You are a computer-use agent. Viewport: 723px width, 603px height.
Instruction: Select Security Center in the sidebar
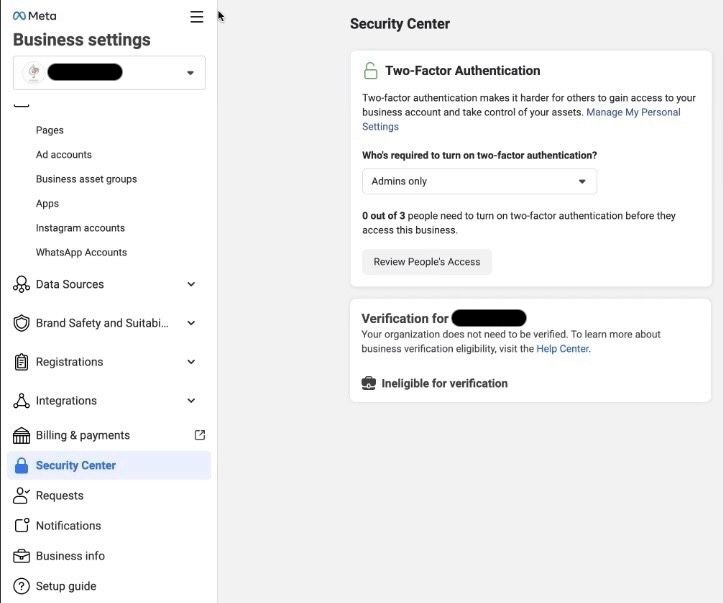[x=76, y=465]
